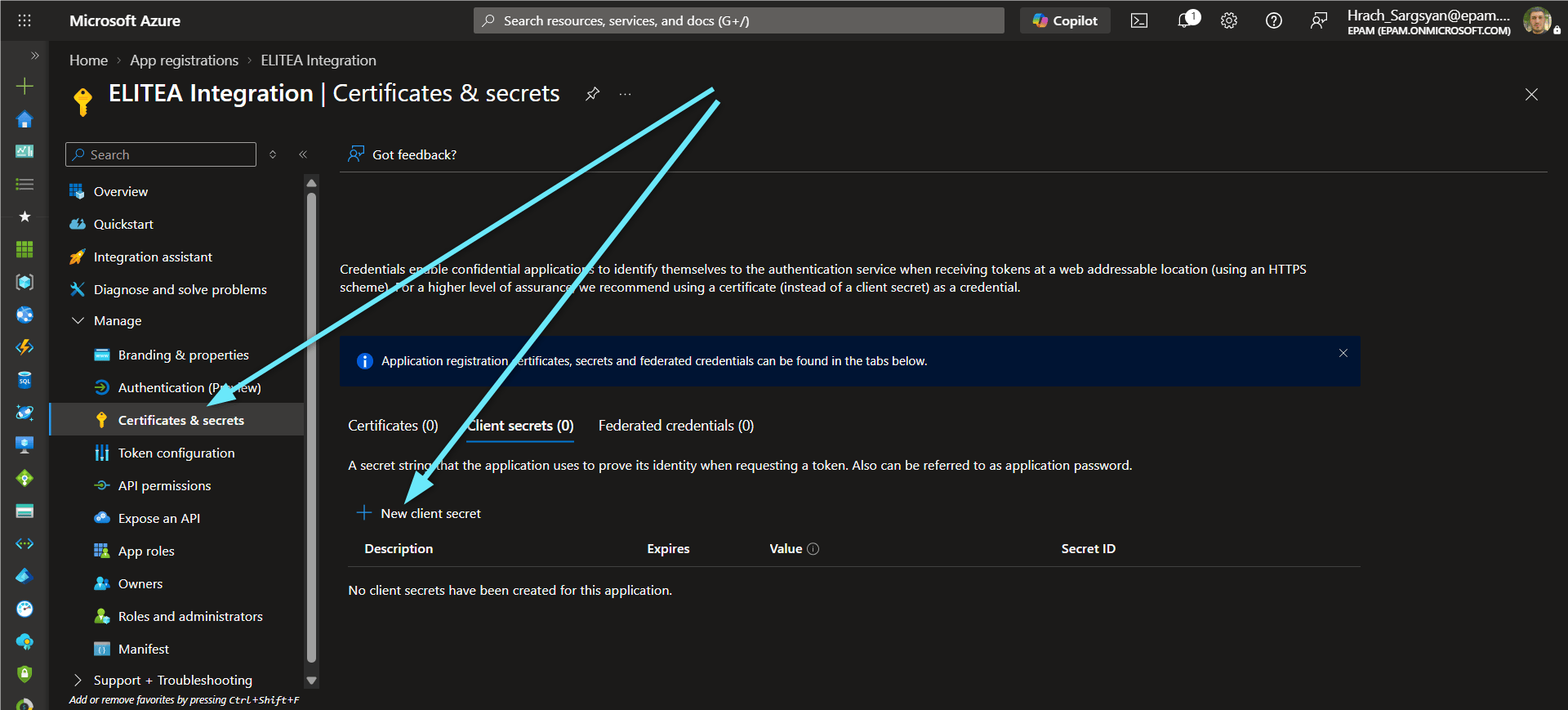Open the Favorites star in sidebar

(24, 217)
